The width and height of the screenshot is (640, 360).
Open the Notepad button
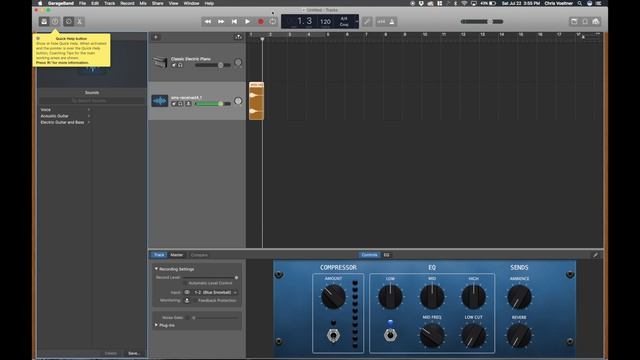click(x=574, y=21)
